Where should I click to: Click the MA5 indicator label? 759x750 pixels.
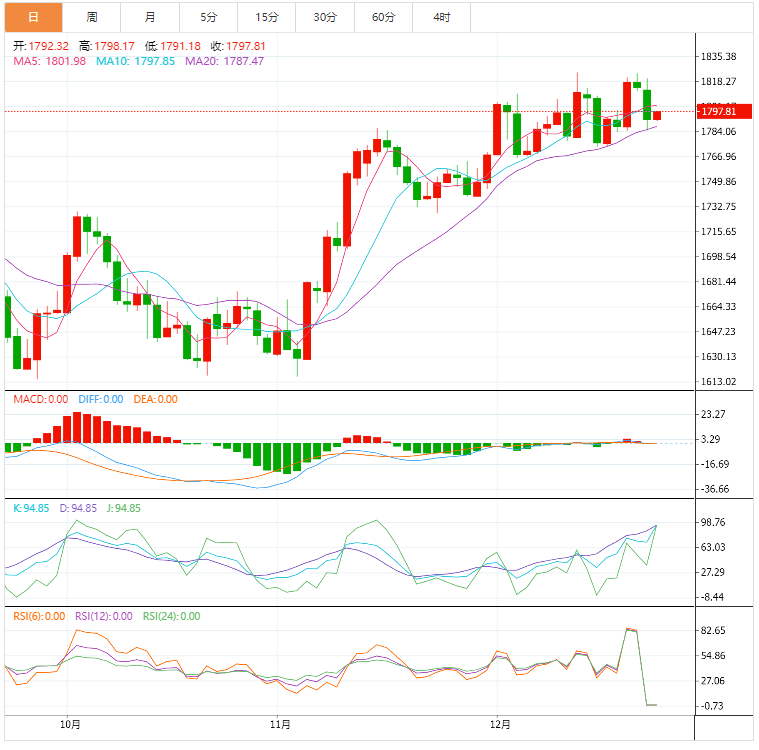49,61
